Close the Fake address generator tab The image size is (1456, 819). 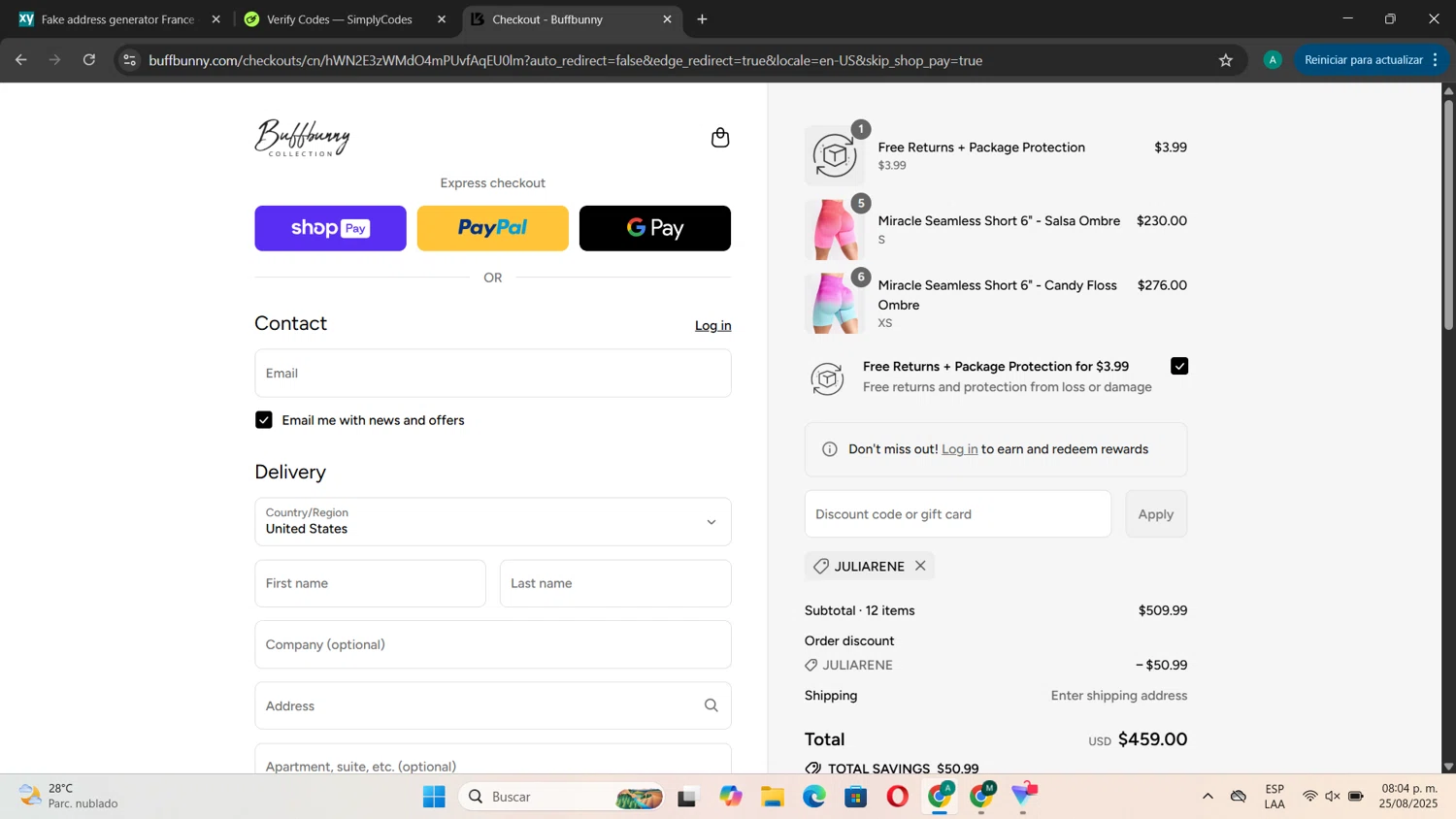216,19
